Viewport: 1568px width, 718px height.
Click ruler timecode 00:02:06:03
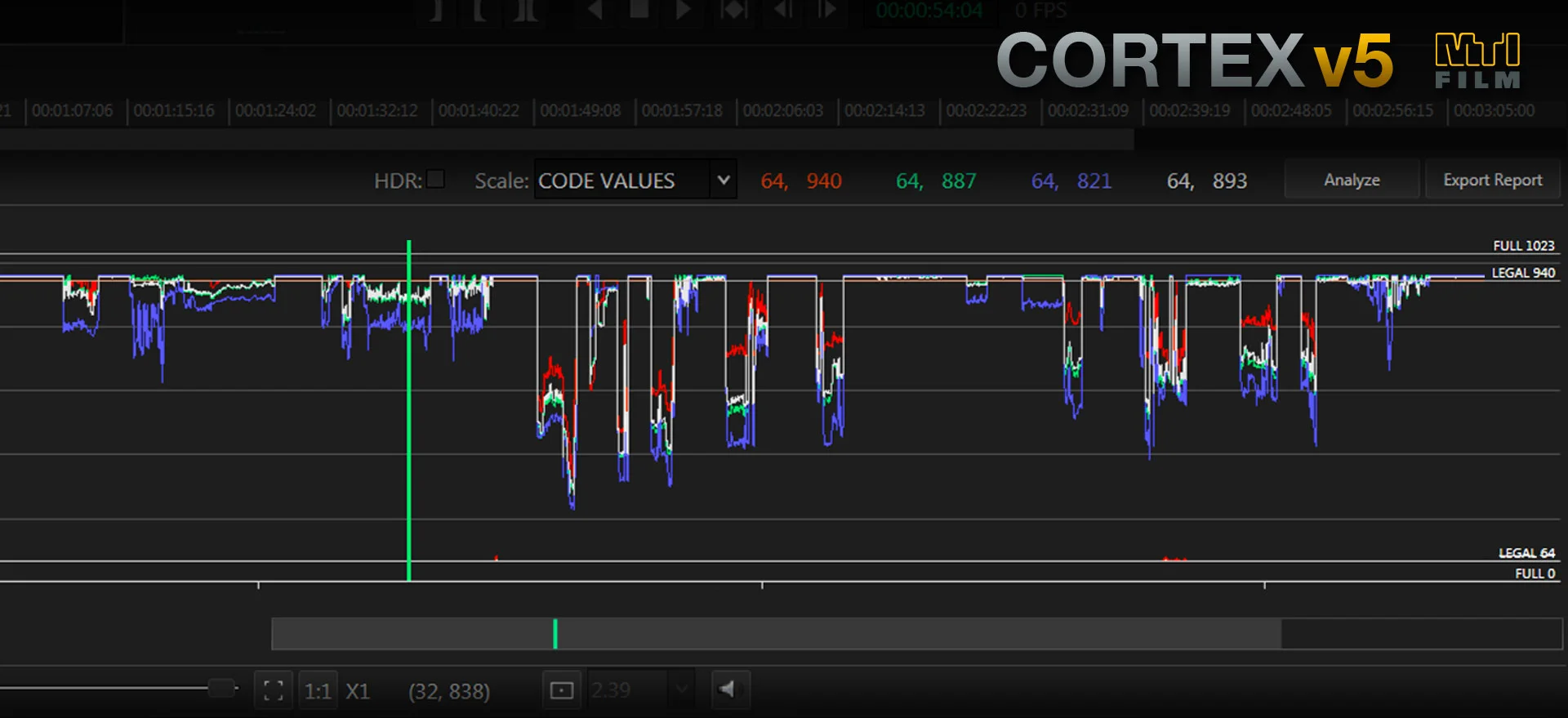[x=783, y=110]
